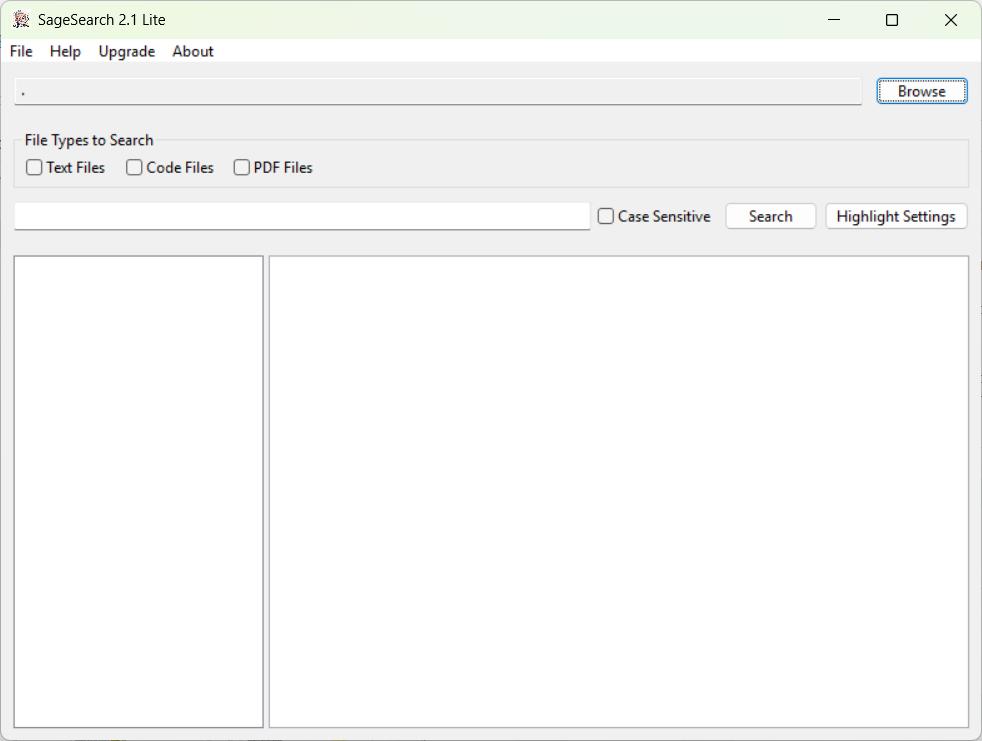Focus the folder path field
Screen dimensions: 982x741
[438, 91]
